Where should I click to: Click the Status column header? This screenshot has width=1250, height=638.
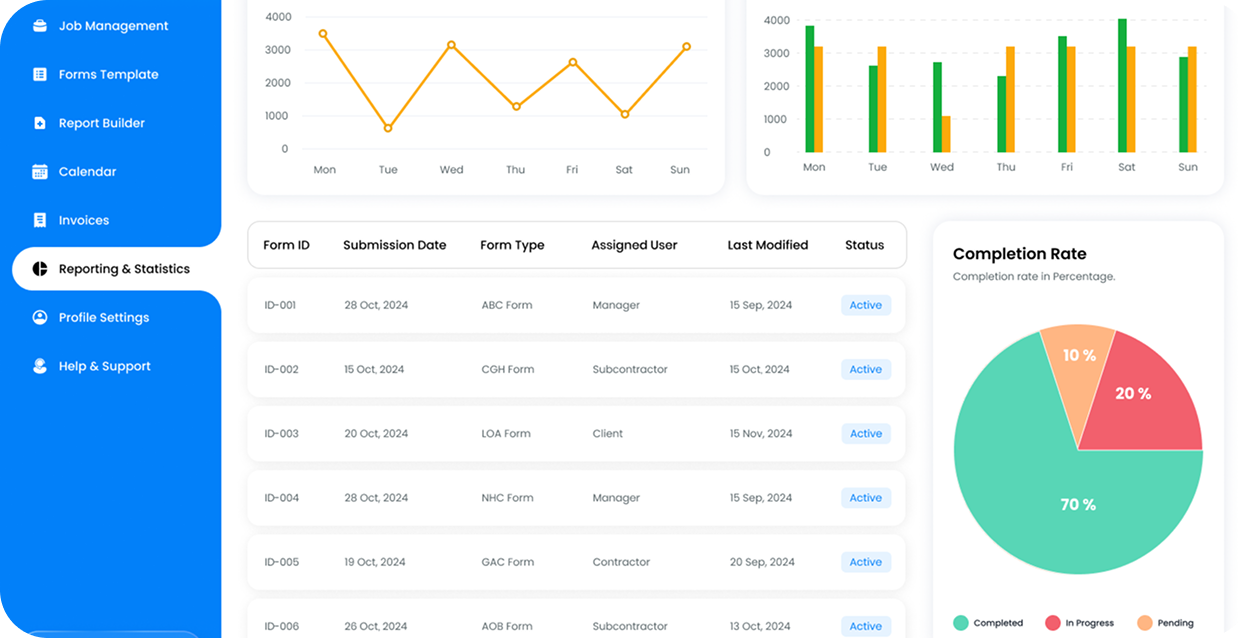(x=864, y=245)
